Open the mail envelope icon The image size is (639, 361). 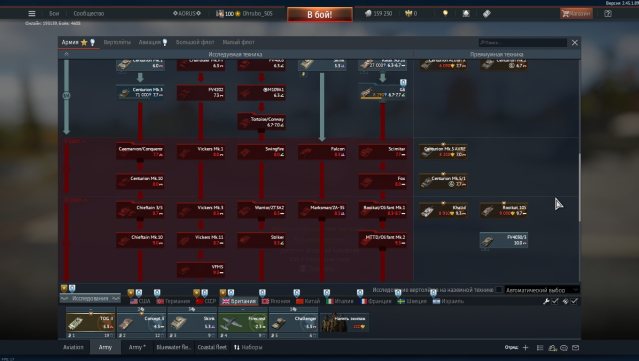pyautogui.click(x=575, y=348)
